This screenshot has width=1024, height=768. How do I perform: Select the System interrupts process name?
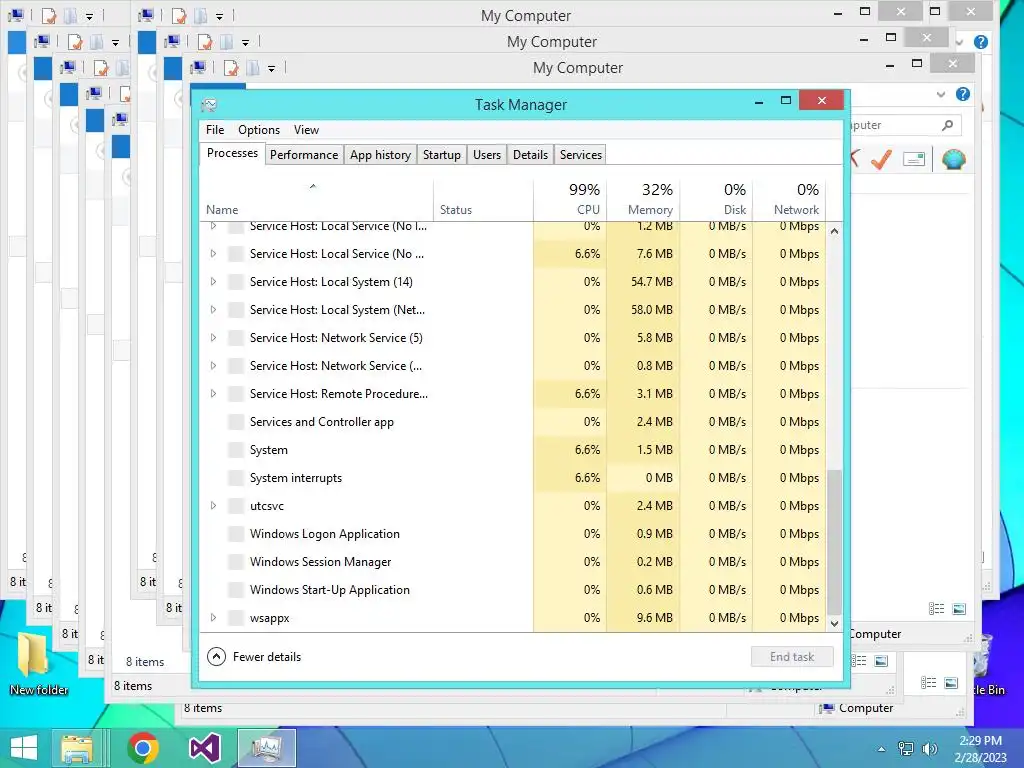click(296, 478)
